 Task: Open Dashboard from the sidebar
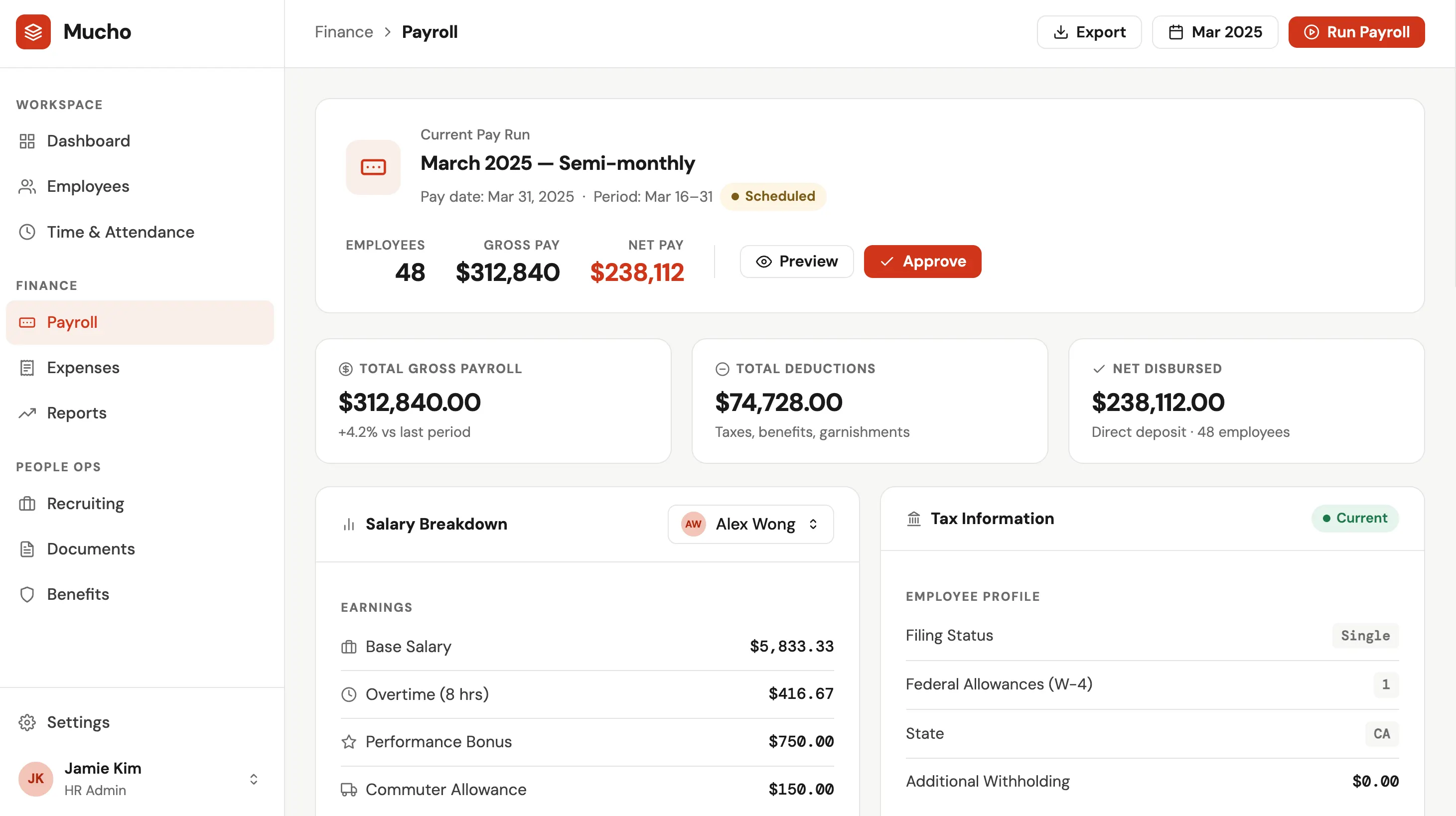140,140
